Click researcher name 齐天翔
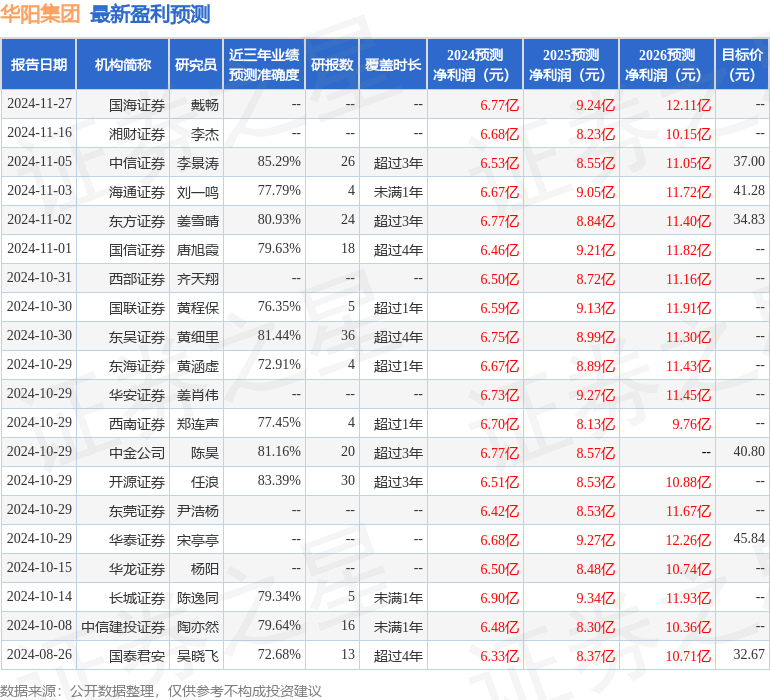This screenshot has height=700, width=770. pos(198,279)
